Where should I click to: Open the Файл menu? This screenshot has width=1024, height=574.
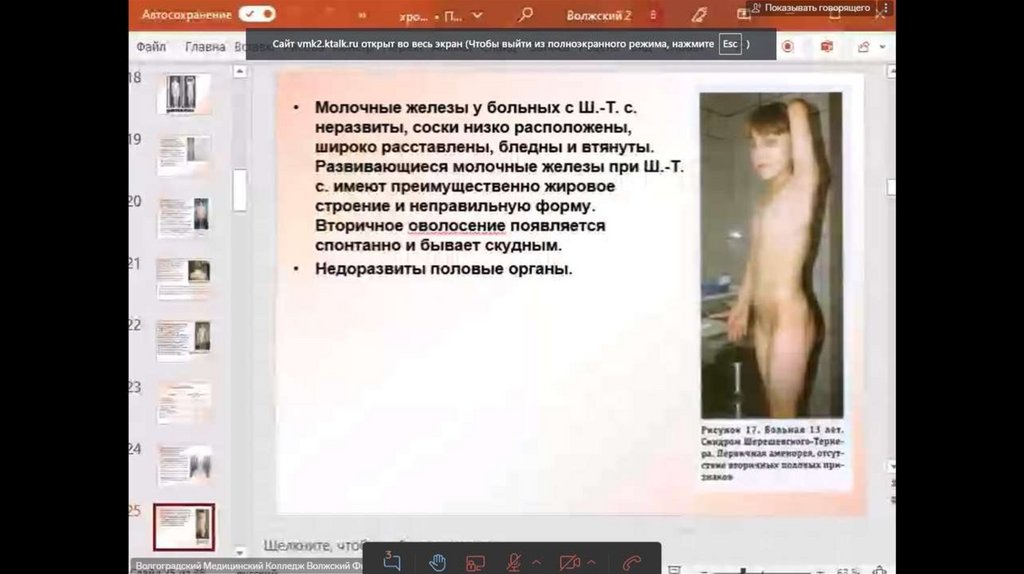pos(151,47)
